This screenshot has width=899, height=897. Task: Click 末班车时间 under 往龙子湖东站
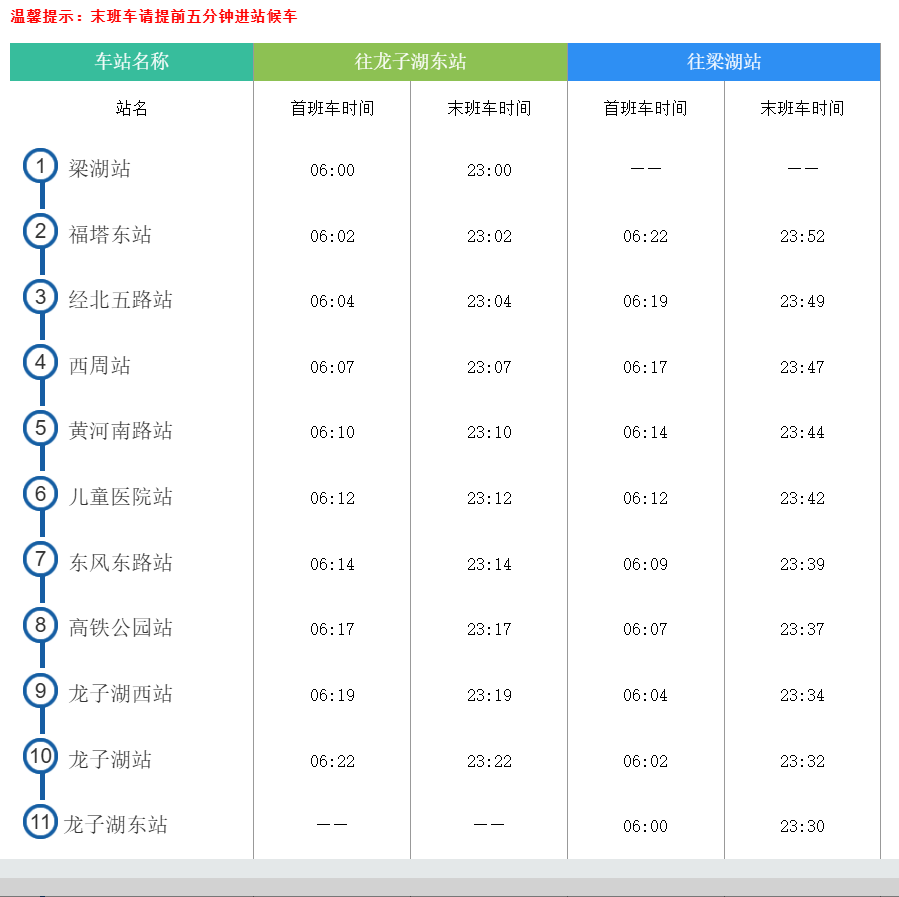(x=489, y=108)
